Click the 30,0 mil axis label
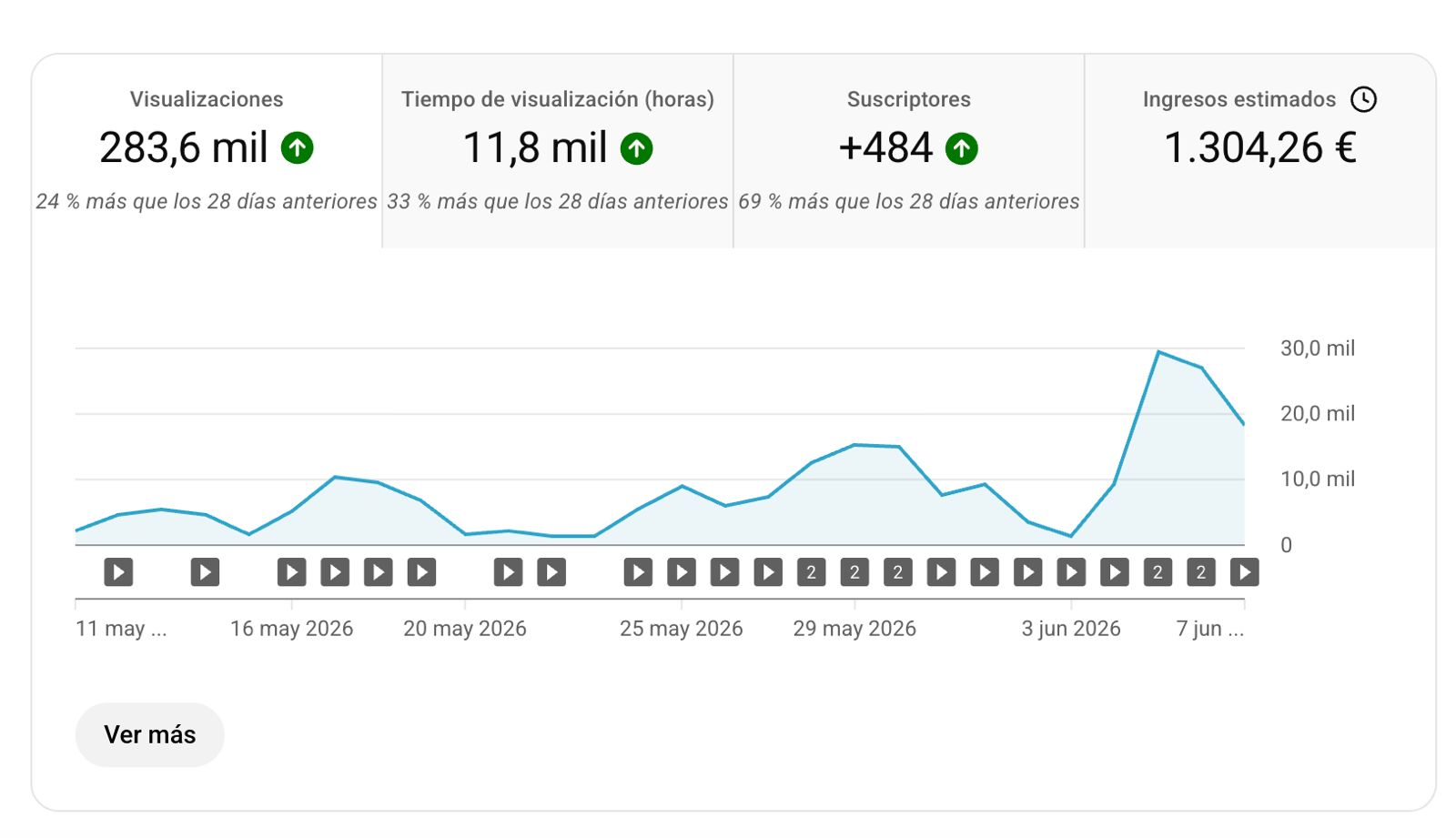Screen dimensions: 1456x838 [1318, 348]
